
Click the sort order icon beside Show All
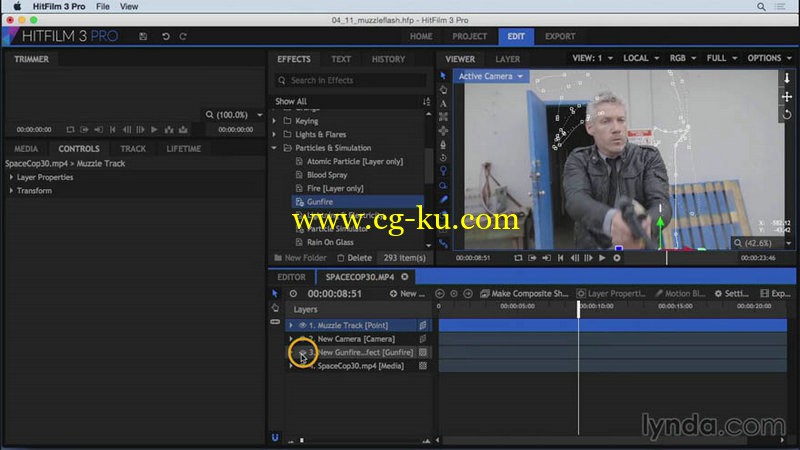point(427,102)
